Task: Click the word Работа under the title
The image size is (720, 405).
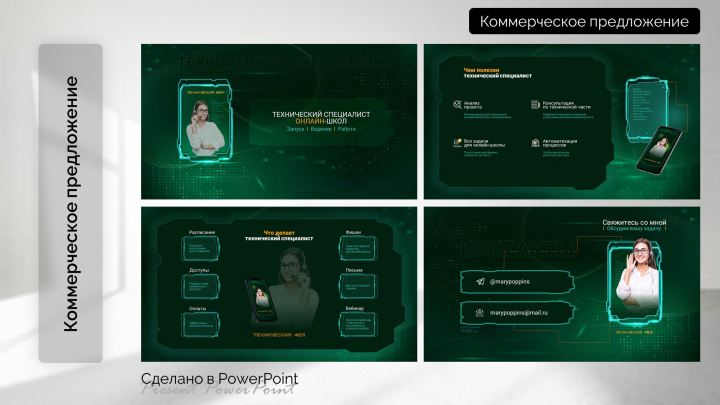Action: tap(347, 129)
